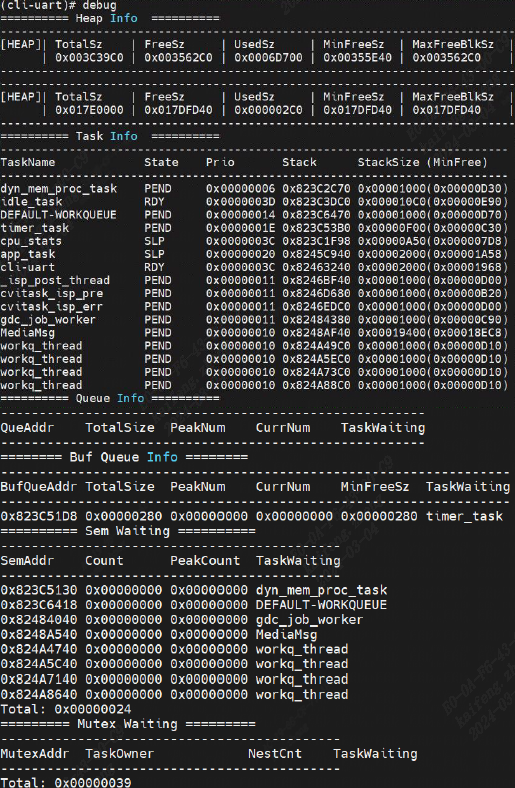Select stack address 0x824A88C0

tap(316, 385)
